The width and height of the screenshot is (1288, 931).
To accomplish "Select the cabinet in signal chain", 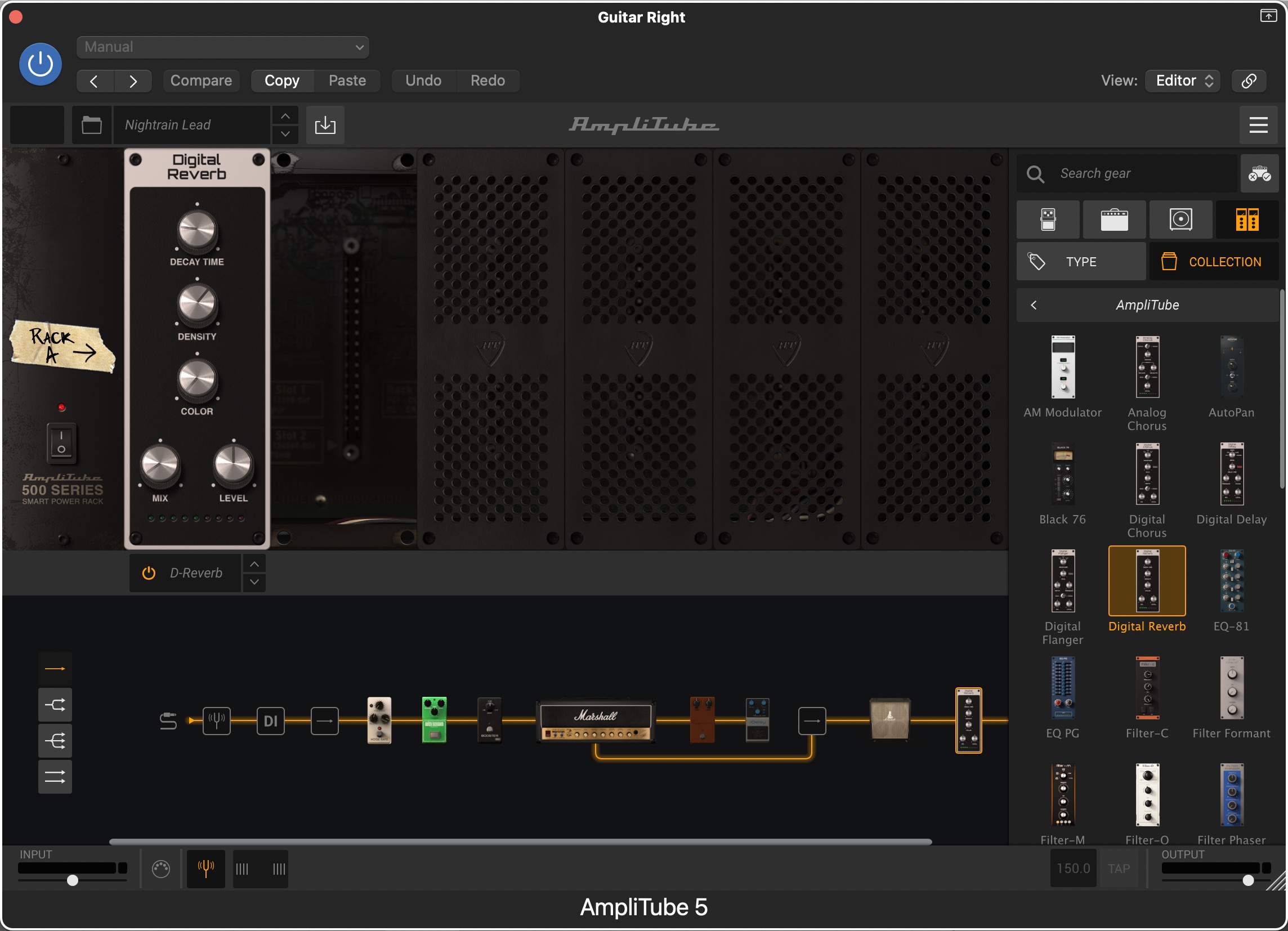I will point(889,720).
